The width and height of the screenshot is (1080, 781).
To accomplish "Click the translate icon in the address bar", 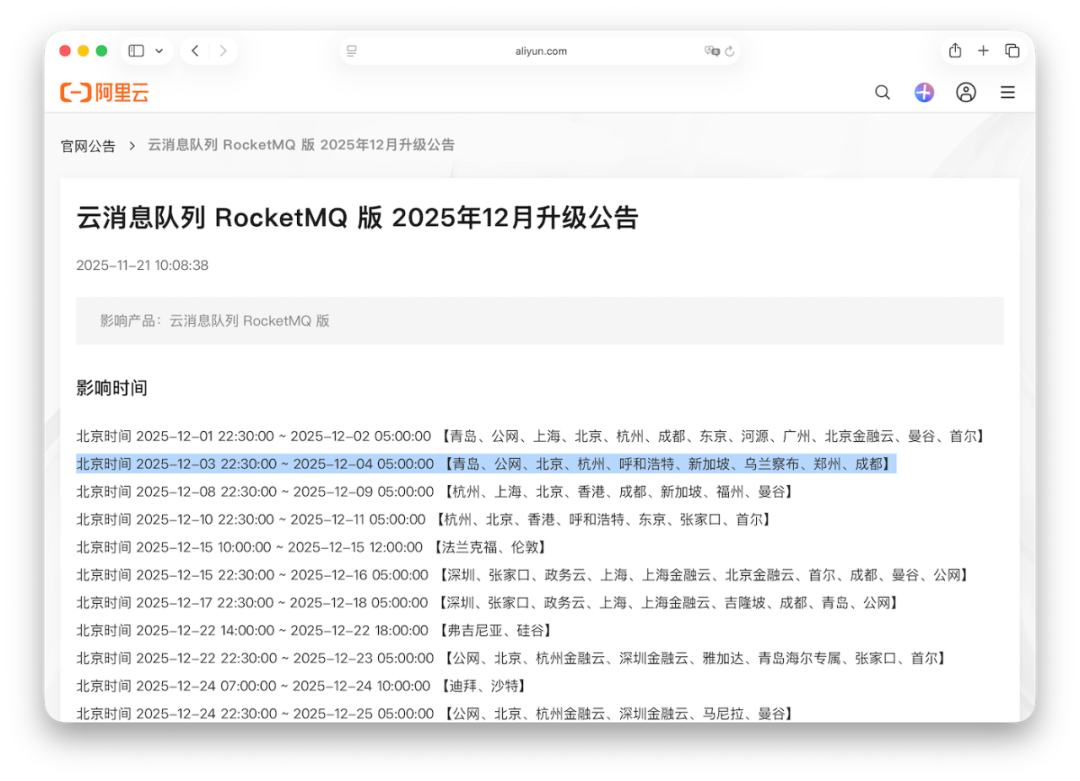I will point(712,50).
